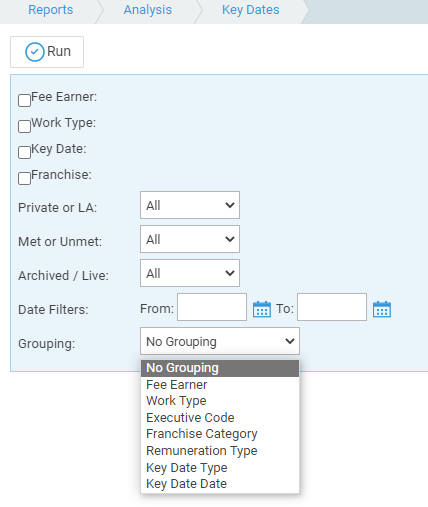The width and height of the screenshot is (428, 507).
Task: Toggle the Franchise checkbox
Action: tap(24, 178)
